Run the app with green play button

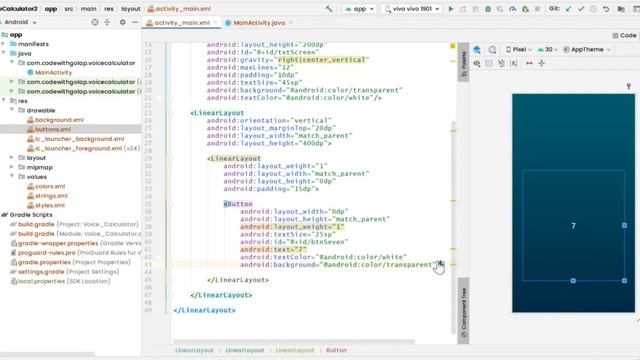[451, 9]
